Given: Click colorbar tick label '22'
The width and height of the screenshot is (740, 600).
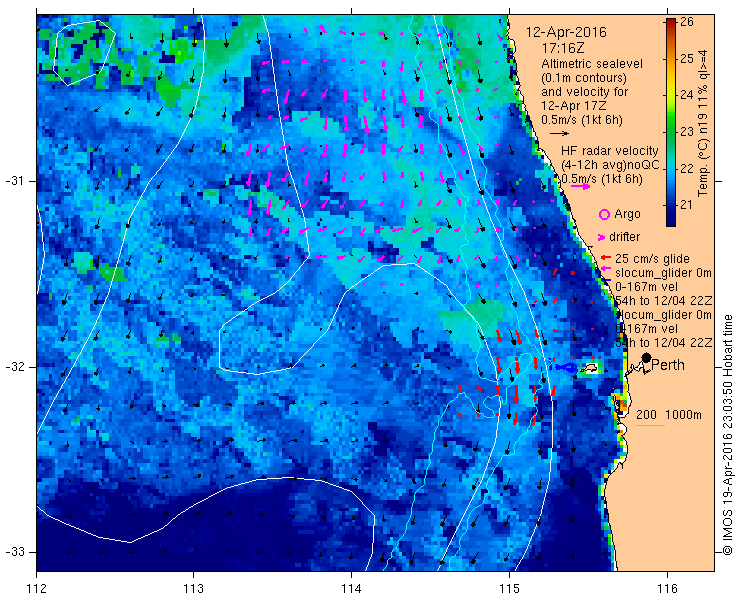Looking at the screenshot, I should (686, 169).
